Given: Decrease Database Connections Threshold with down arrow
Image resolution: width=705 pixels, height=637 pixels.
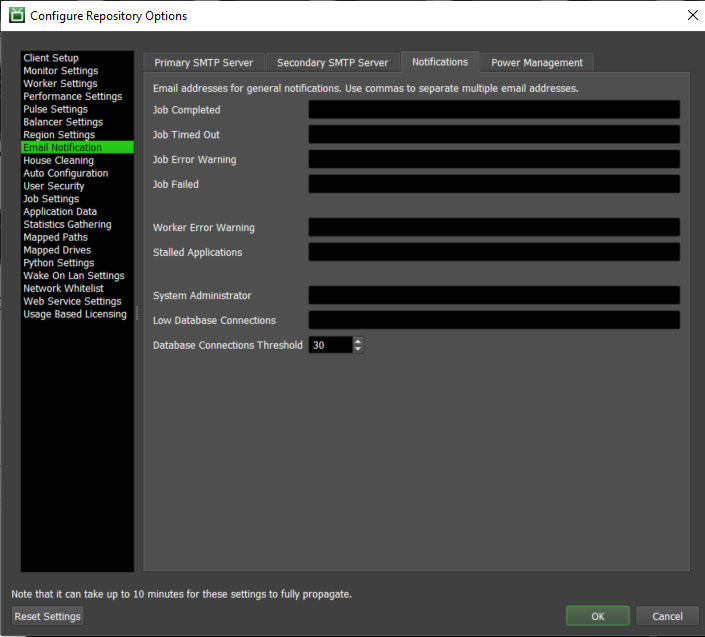Looking at the screenshot, I should coord(359,349).
